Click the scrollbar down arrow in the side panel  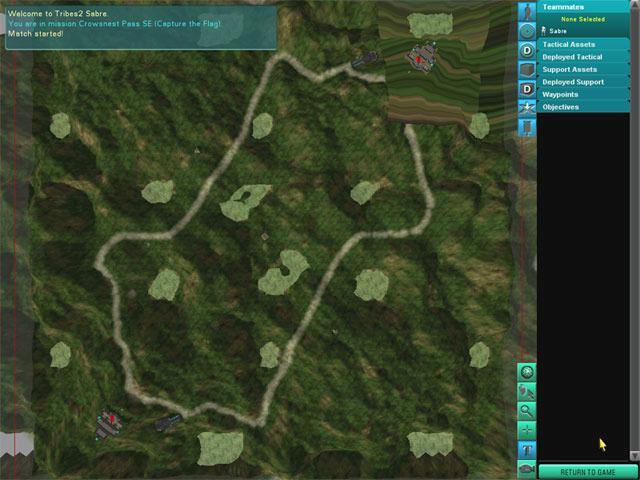point(635,455)
